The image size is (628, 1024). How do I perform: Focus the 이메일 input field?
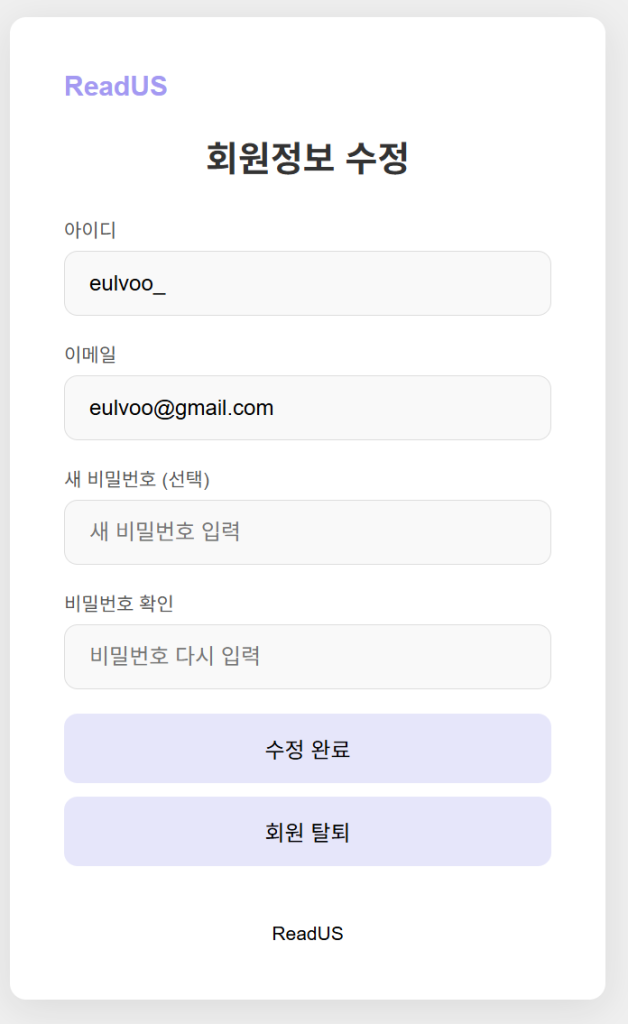click(307, 408)
